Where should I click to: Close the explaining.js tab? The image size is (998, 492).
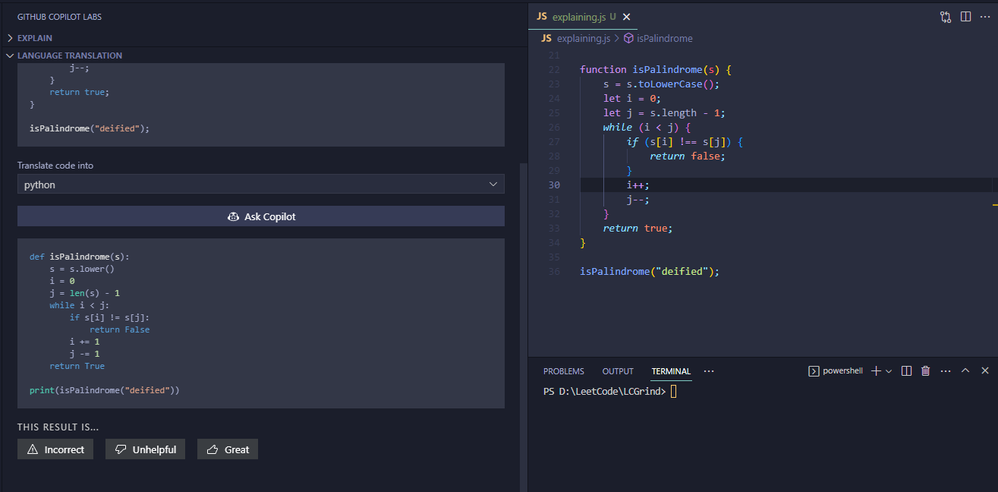point(626,17)
